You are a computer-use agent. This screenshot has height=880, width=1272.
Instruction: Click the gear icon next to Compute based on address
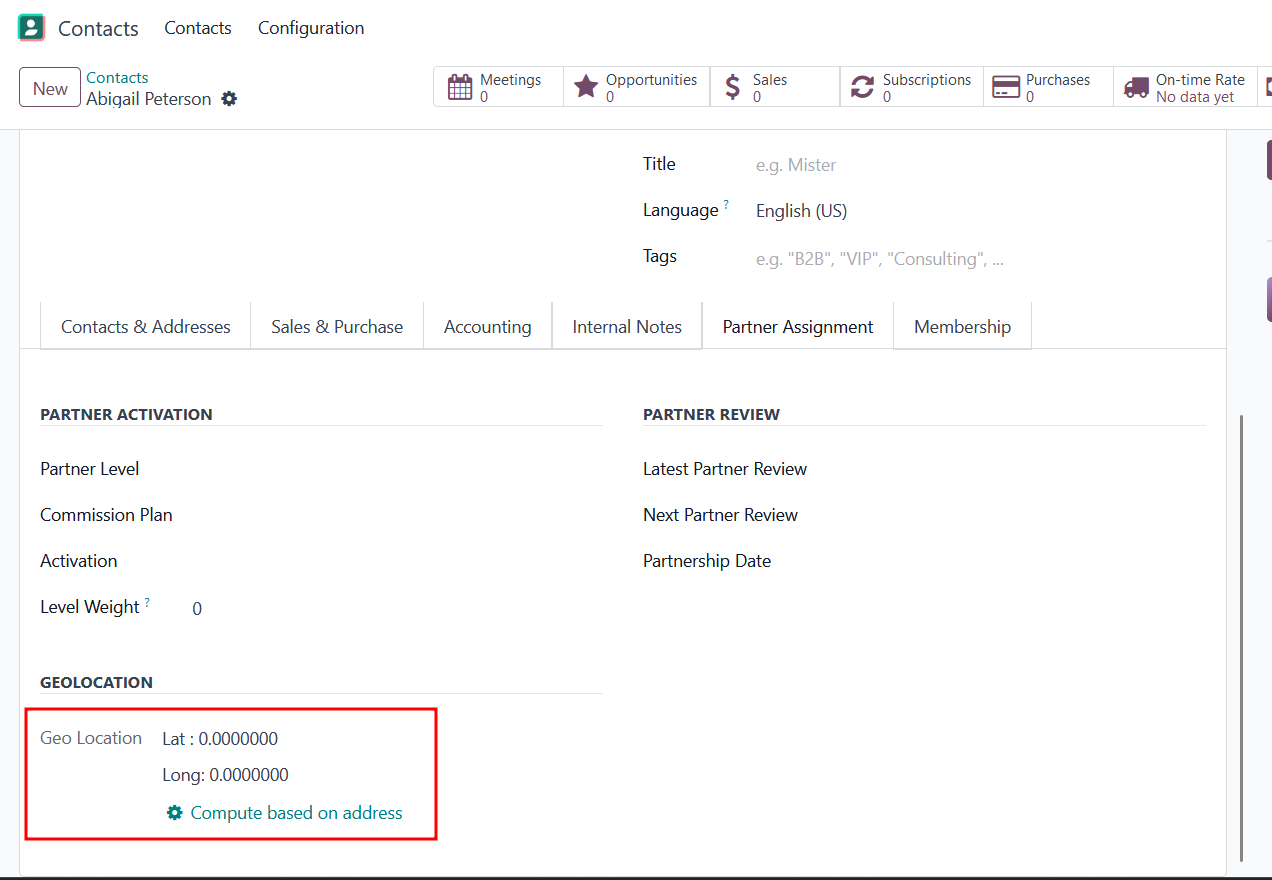pyautogui.click(x=175, y=813)
